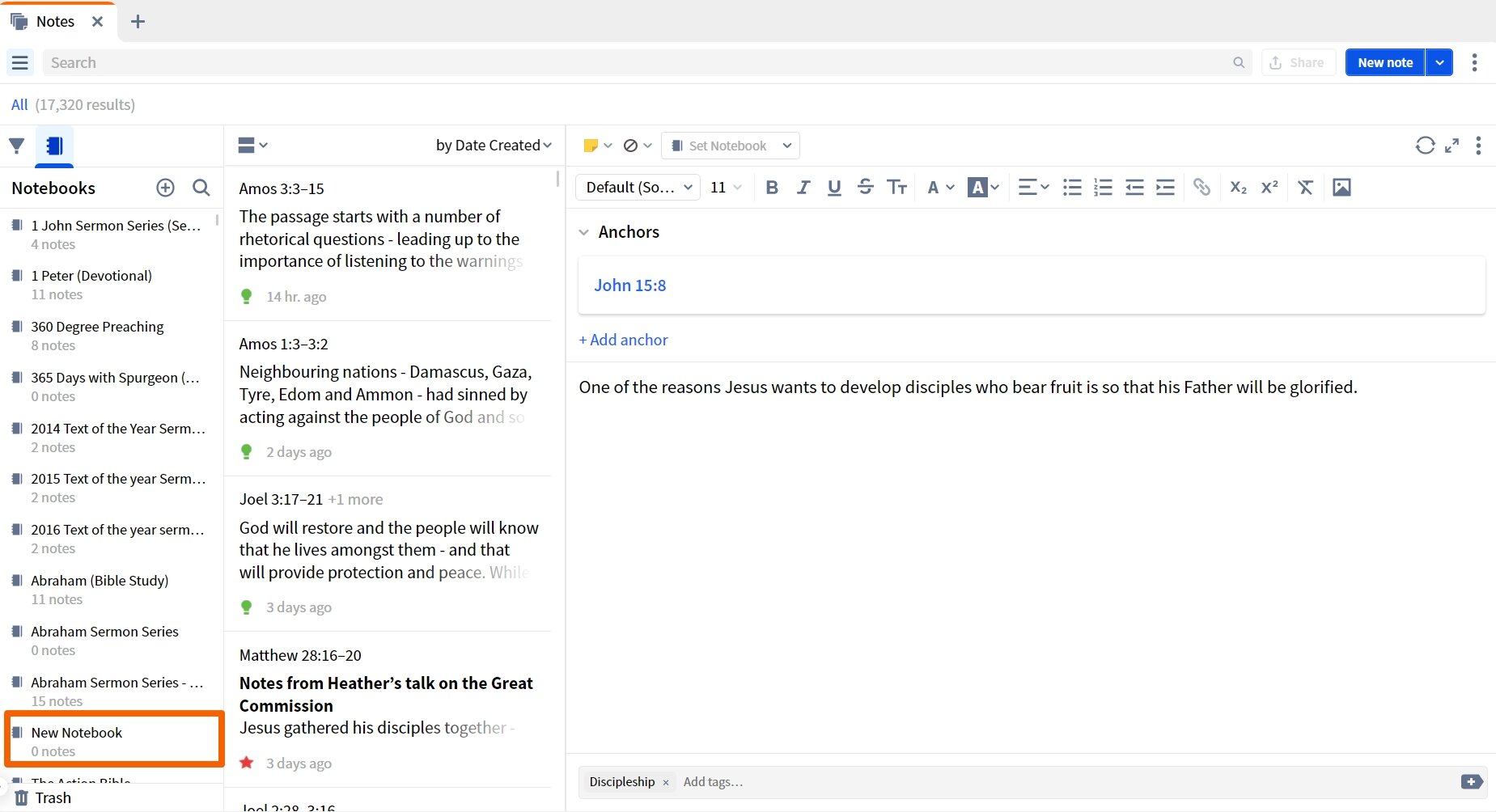The width and height of the screenshot is (1496, 812).
Task: Open the Amos 1:3–3:2 note
Action: coord(388,398)
